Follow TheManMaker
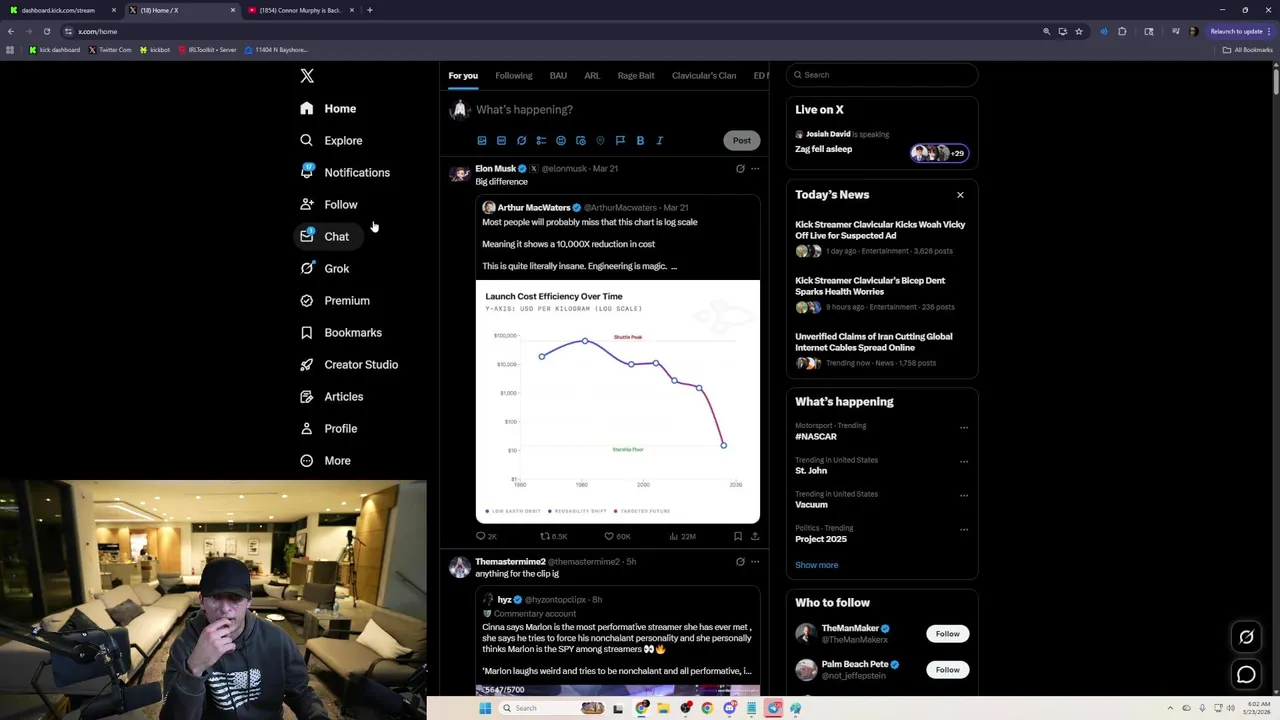Image resolution: width=1280 pixels, height=720 pixels. tap(947, 634)
